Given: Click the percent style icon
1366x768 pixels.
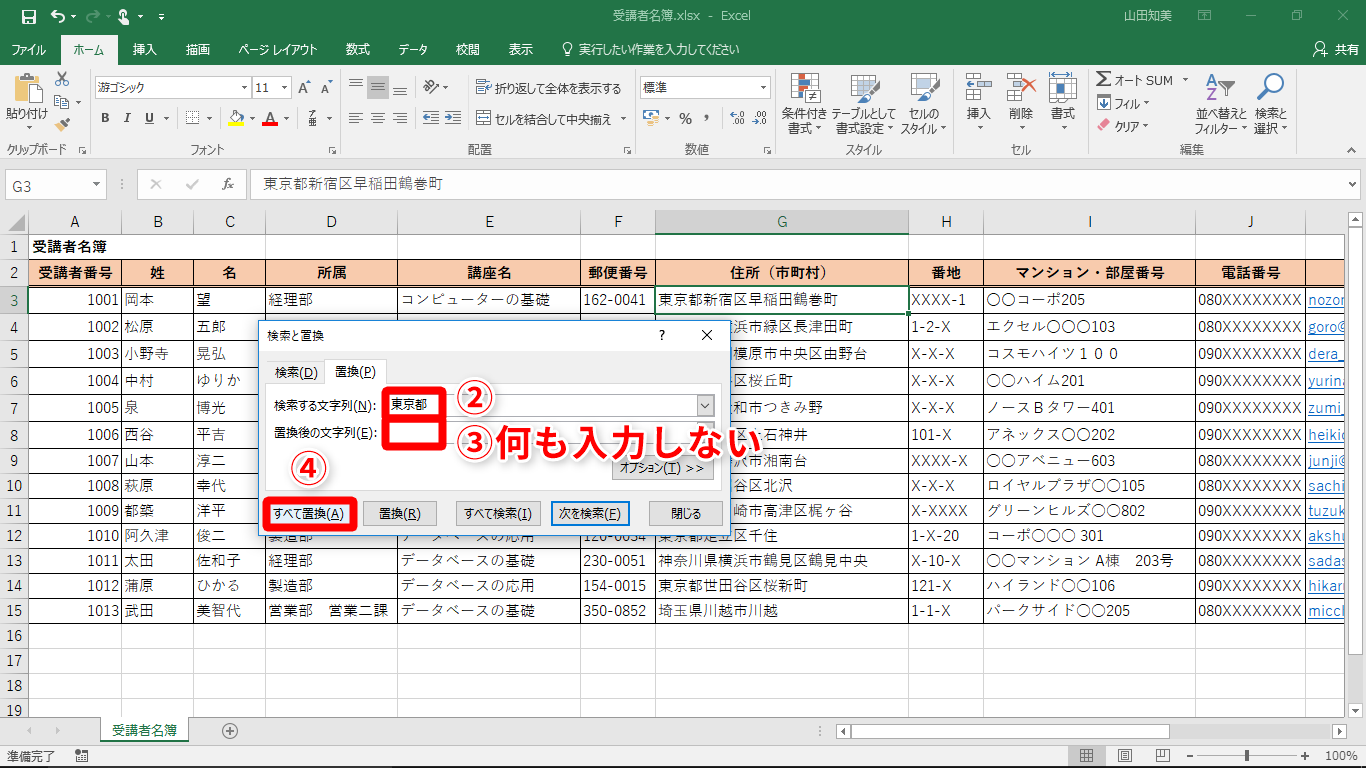Looking at the screenshot, I should (x=686, y=118).
